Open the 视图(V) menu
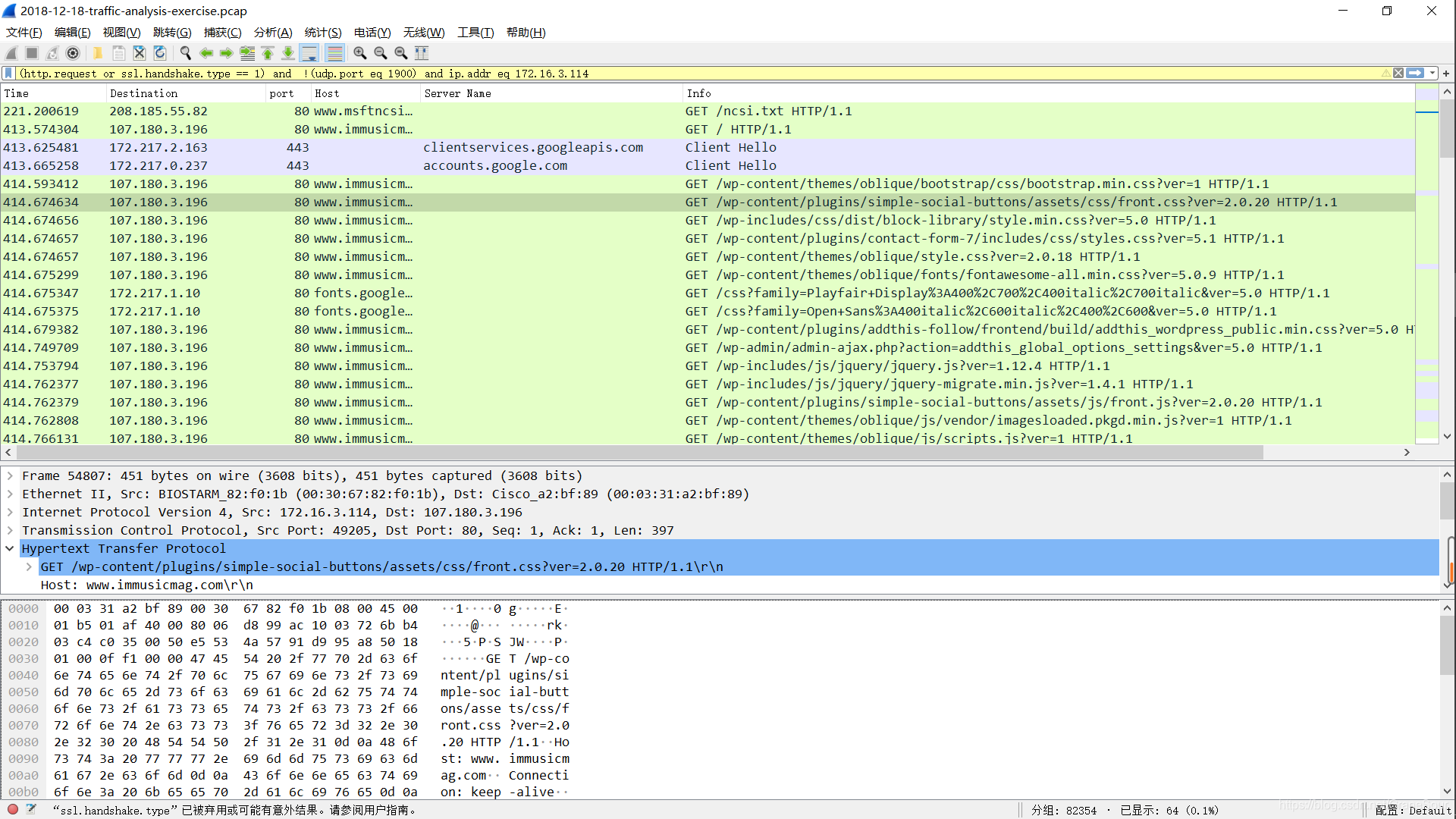Screen dimensions: 1456x819 pyautogui.click(x=122, y=33)
